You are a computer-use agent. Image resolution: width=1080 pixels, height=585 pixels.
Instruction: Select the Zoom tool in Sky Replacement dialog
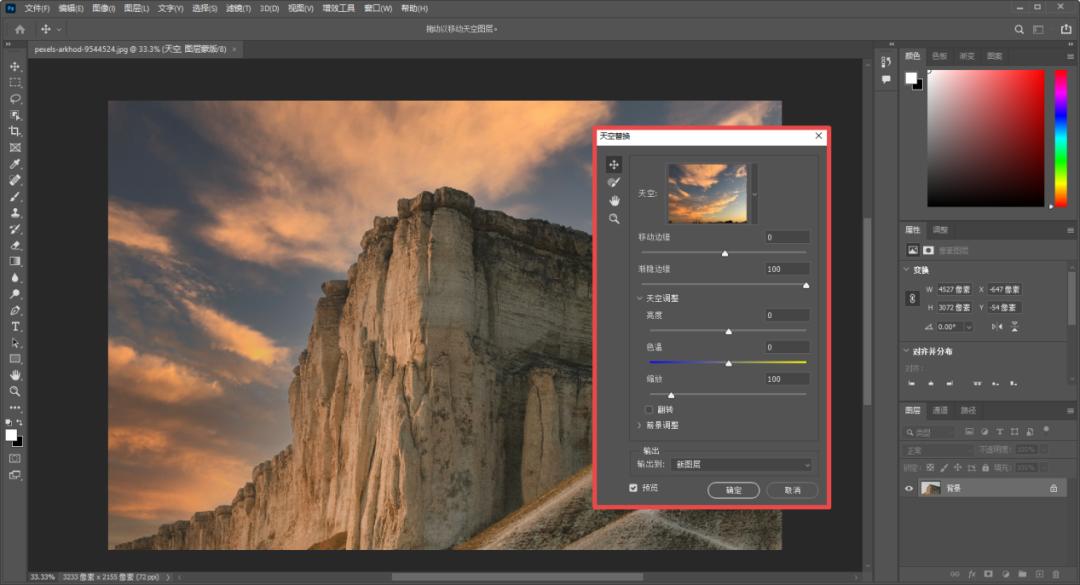[614, 218]
